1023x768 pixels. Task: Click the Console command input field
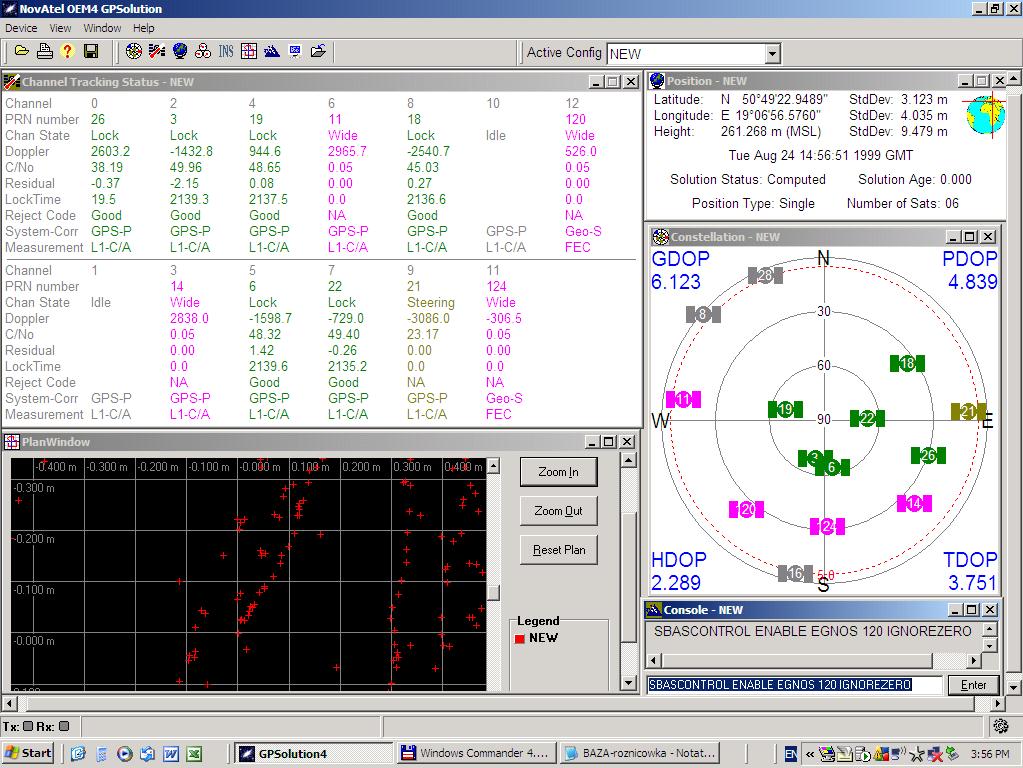(794, 684)
